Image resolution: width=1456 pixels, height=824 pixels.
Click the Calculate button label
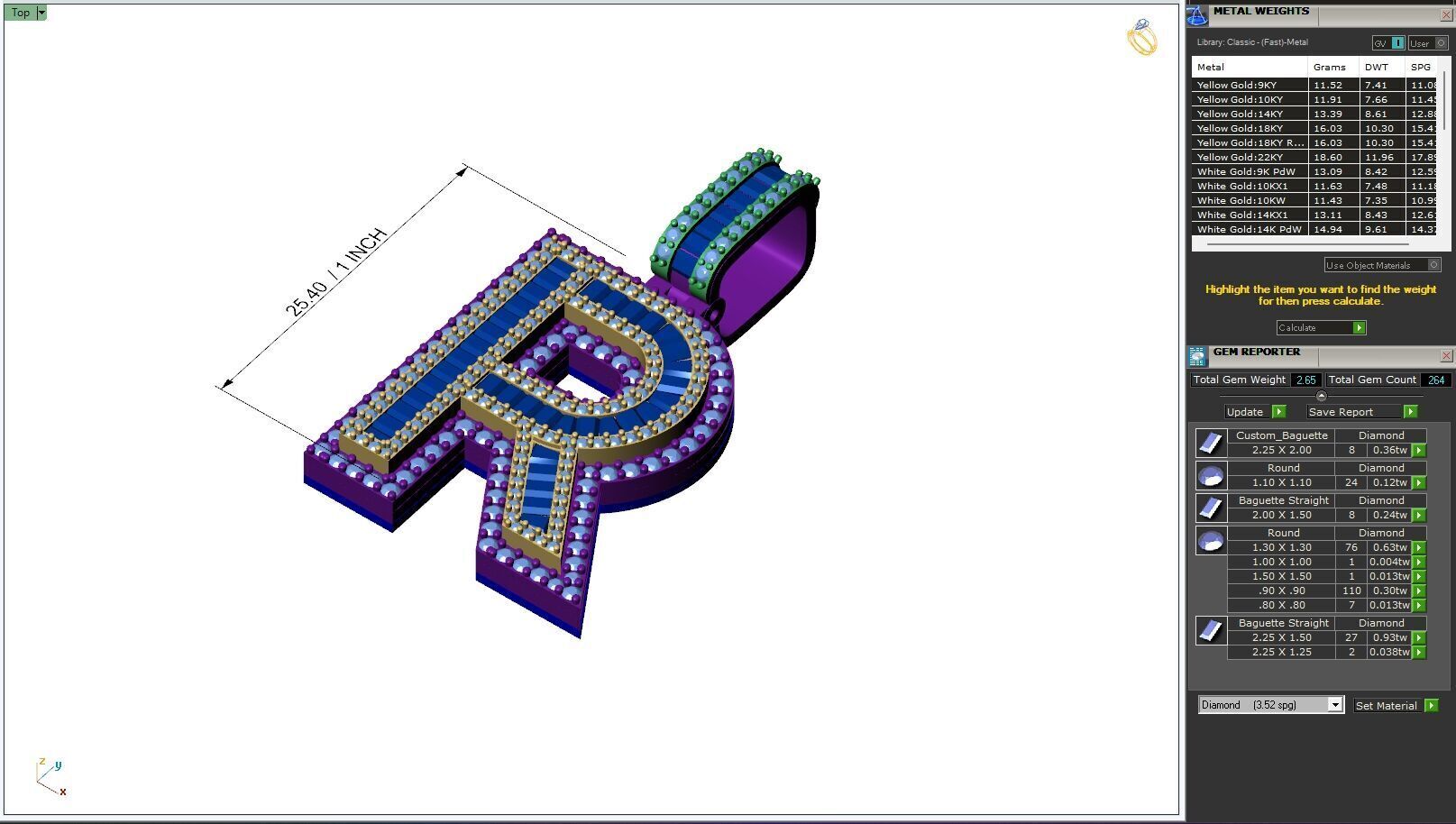coord(1296,327)
